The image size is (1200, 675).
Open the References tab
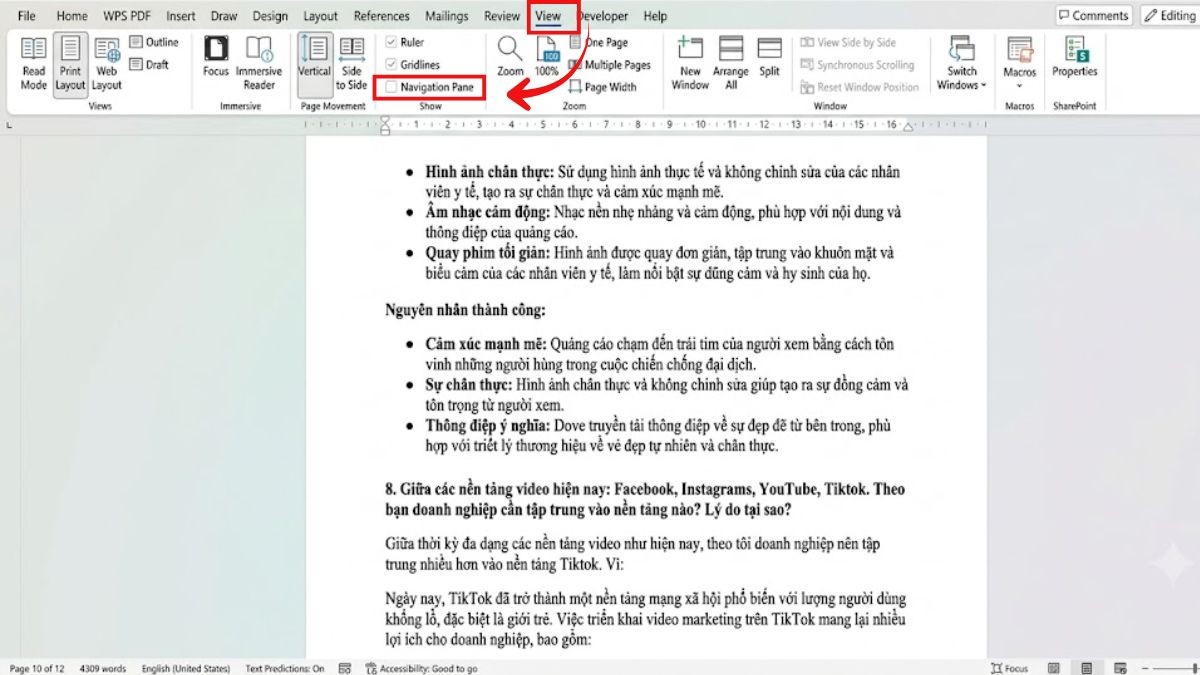point(382,16)
